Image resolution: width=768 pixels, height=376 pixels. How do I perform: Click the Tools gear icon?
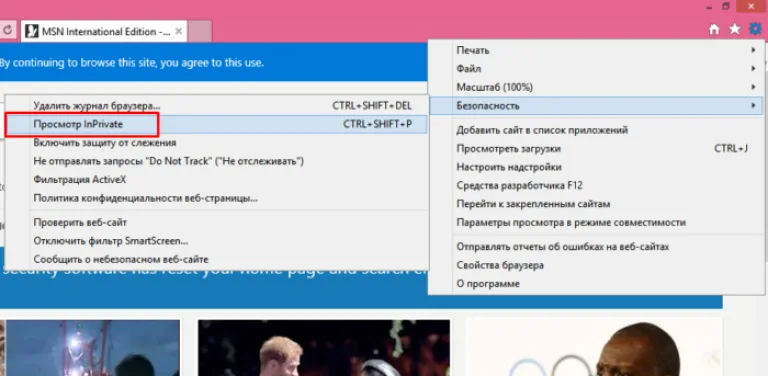point(755,29)
